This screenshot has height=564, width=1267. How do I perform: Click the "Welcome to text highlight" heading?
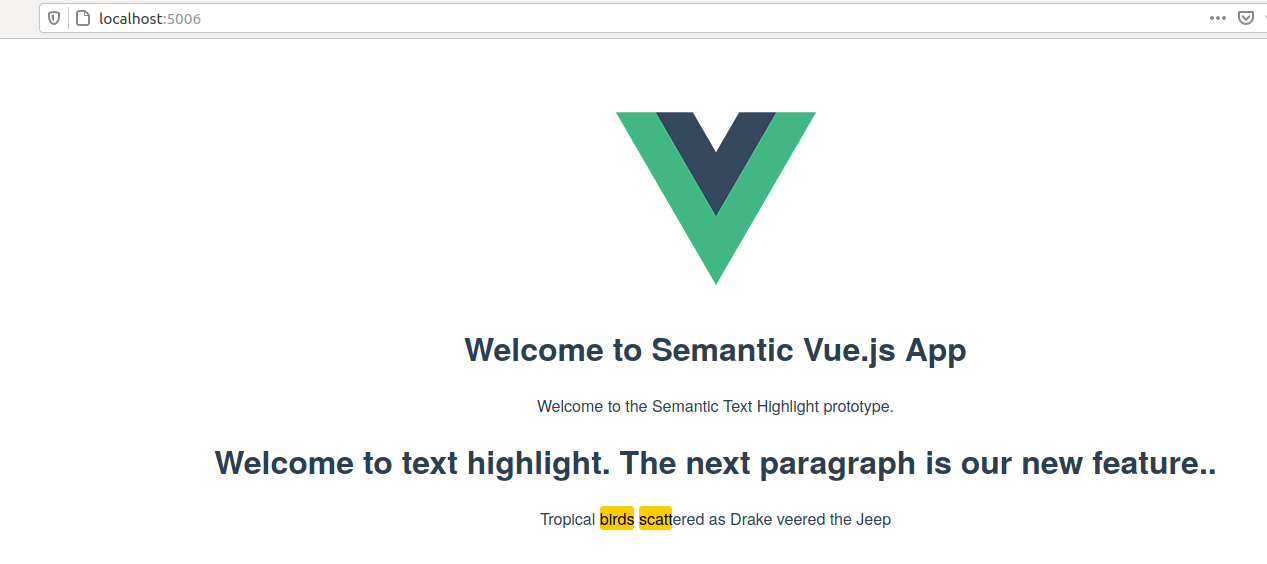pyautogui.click(x=715, y=463)
